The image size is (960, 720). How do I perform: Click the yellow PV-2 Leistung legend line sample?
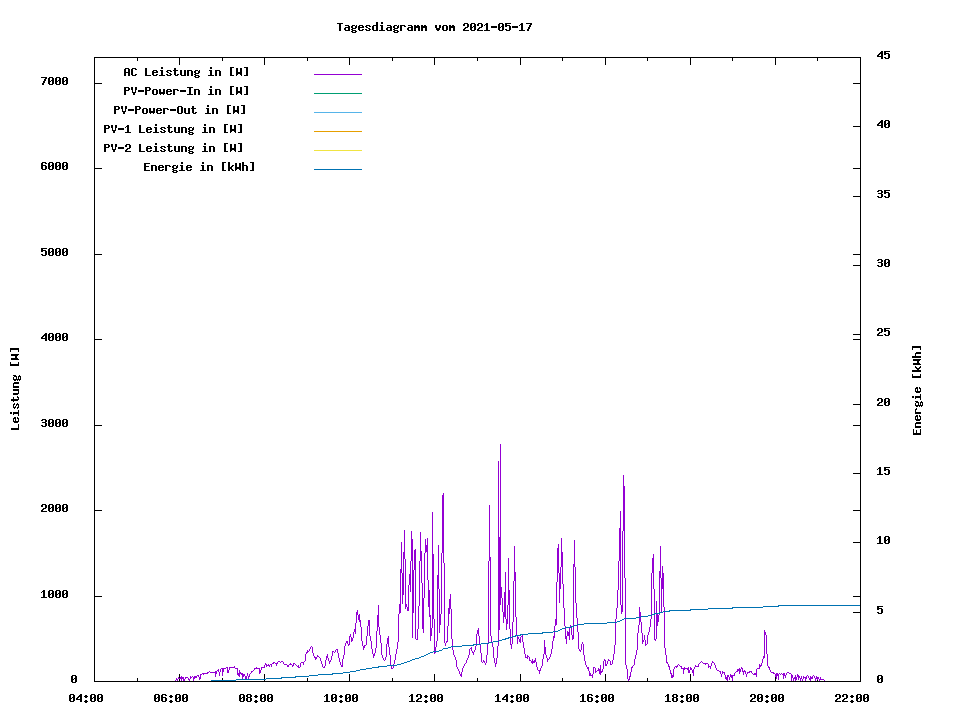(337, 150)
